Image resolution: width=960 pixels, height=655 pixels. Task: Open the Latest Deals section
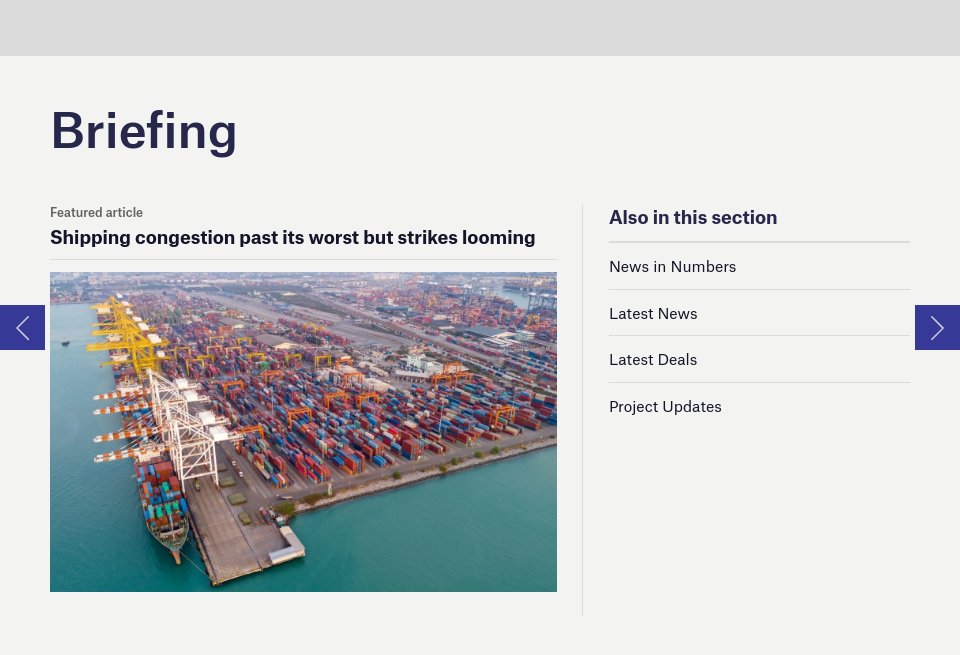[x=653, y=359]
